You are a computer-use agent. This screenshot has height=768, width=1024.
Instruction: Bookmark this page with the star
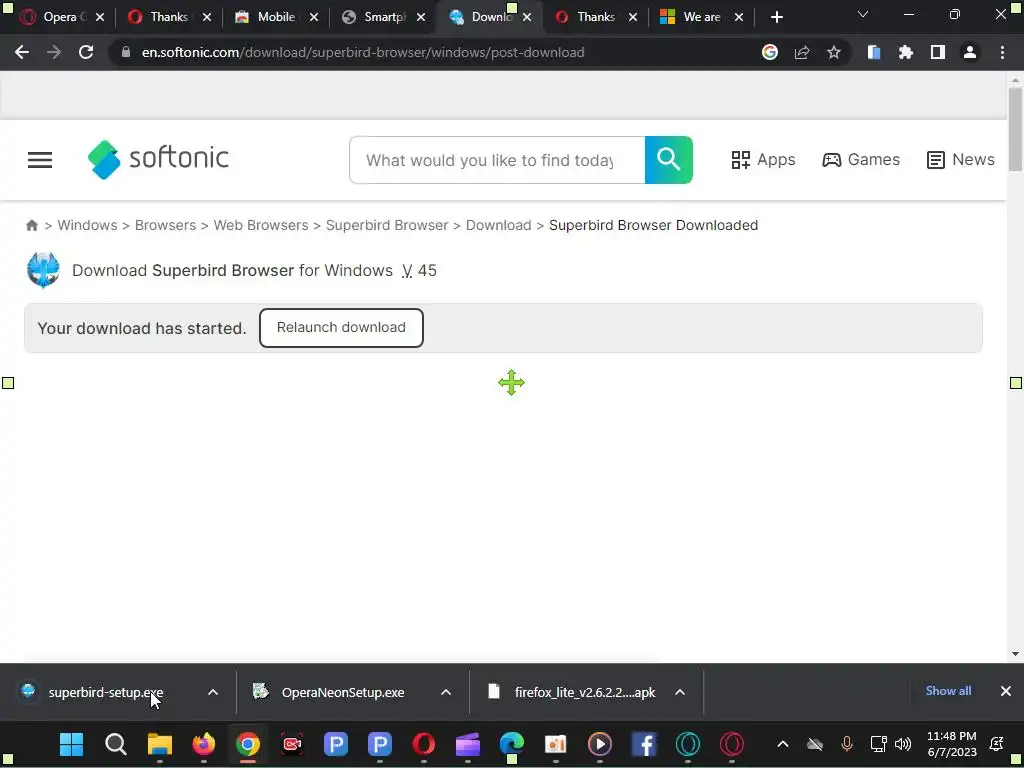click(x=834, y=52)
